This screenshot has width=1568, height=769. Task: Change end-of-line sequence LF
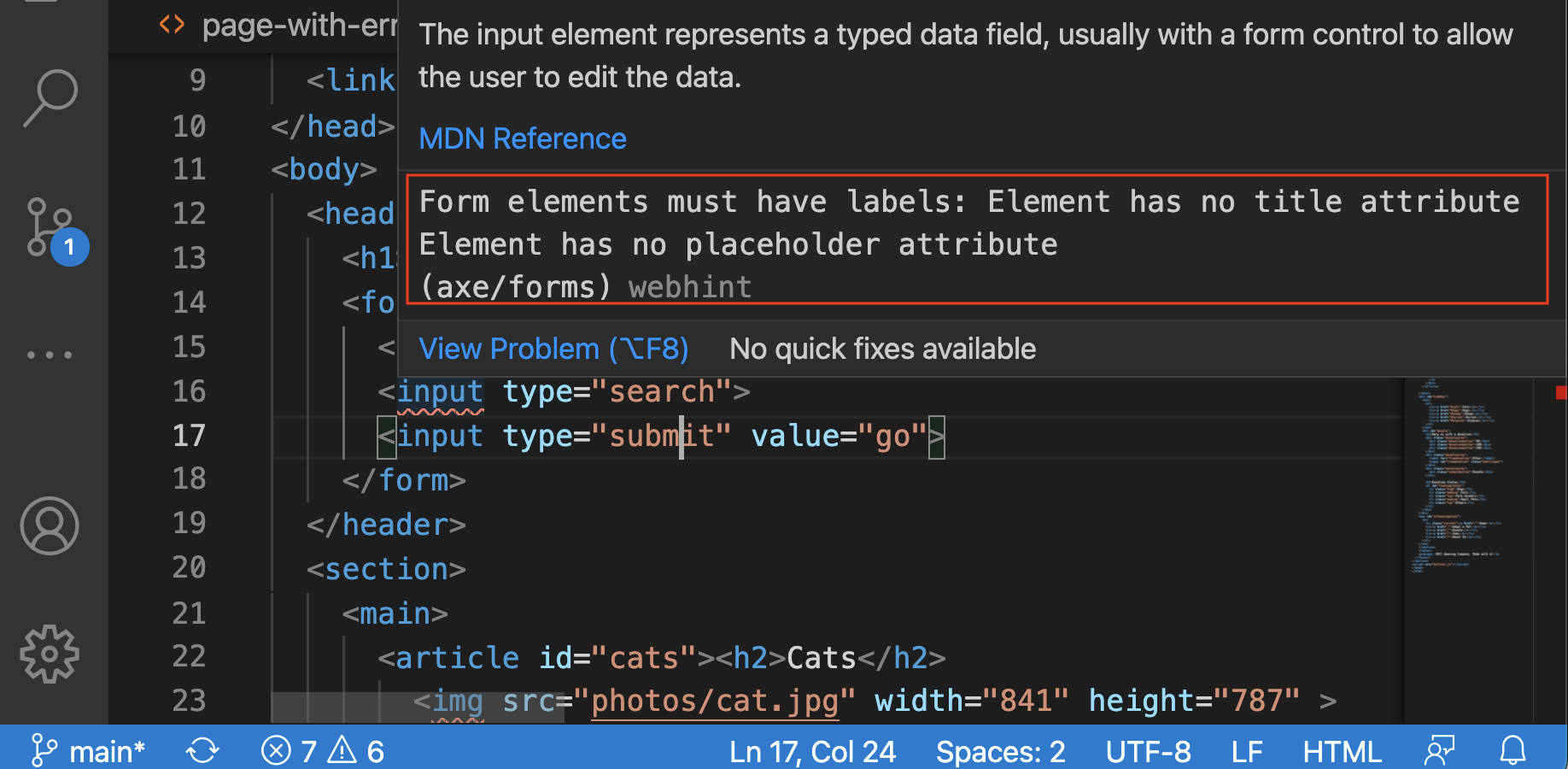1247,751
